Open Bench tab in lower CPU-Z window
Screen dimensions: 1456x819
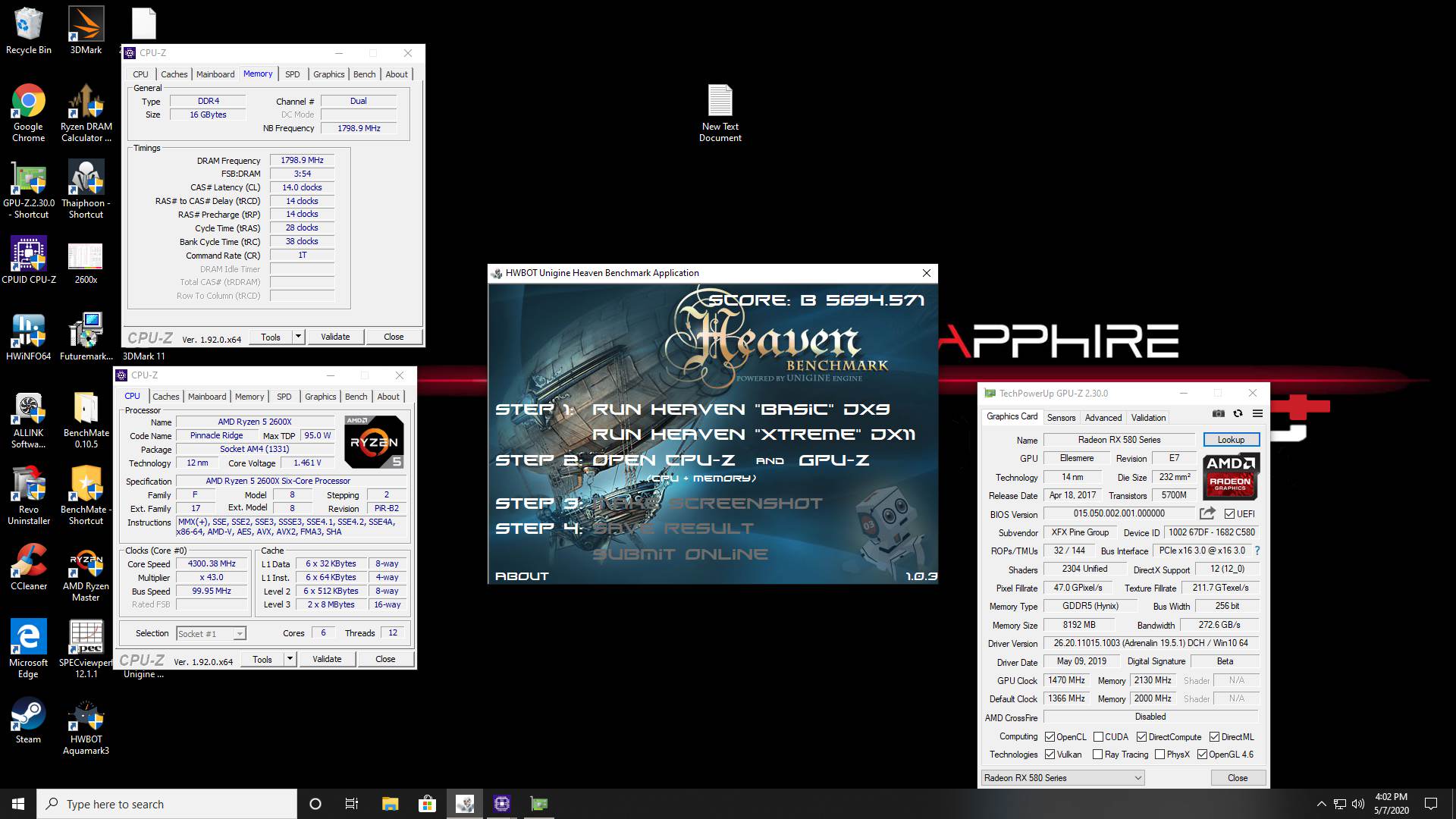click(x=356, y=397)
